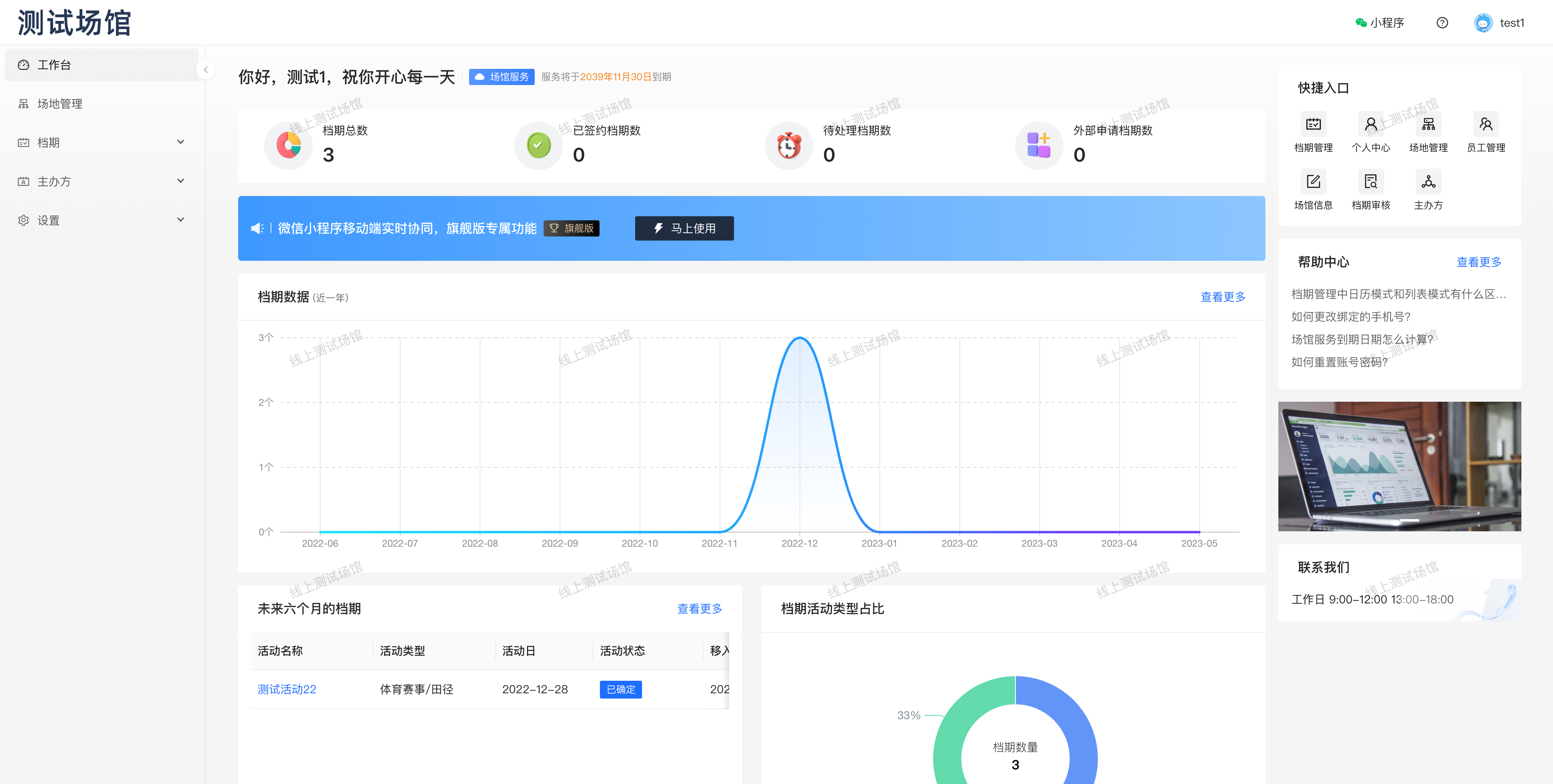The image size is (1553, 784).
Task: Click the 33% donut chart label
Action: pos(909,715)
